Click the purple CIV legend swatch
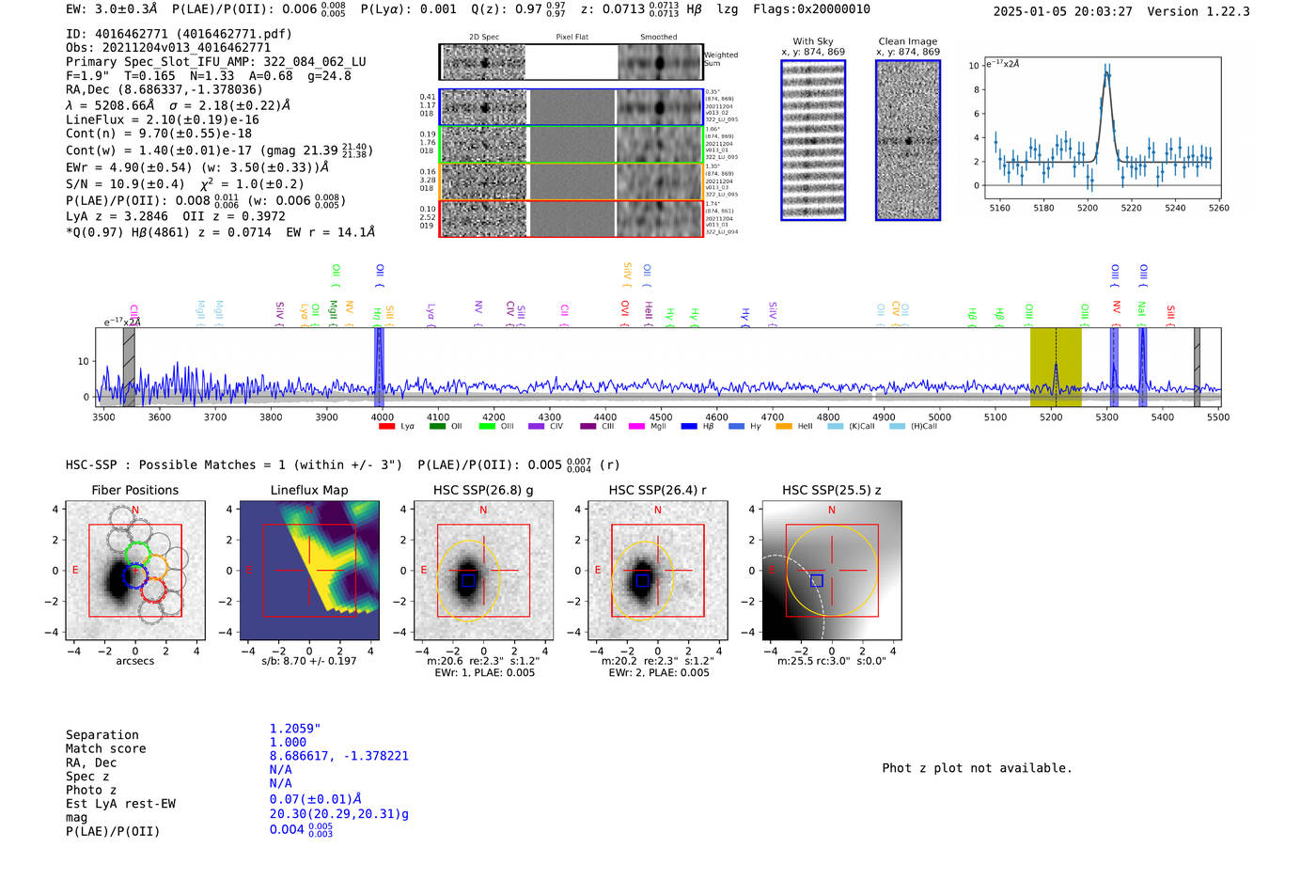Image resolution: width=1316 pixels, height=896 pixels. [x=537, y=427]
